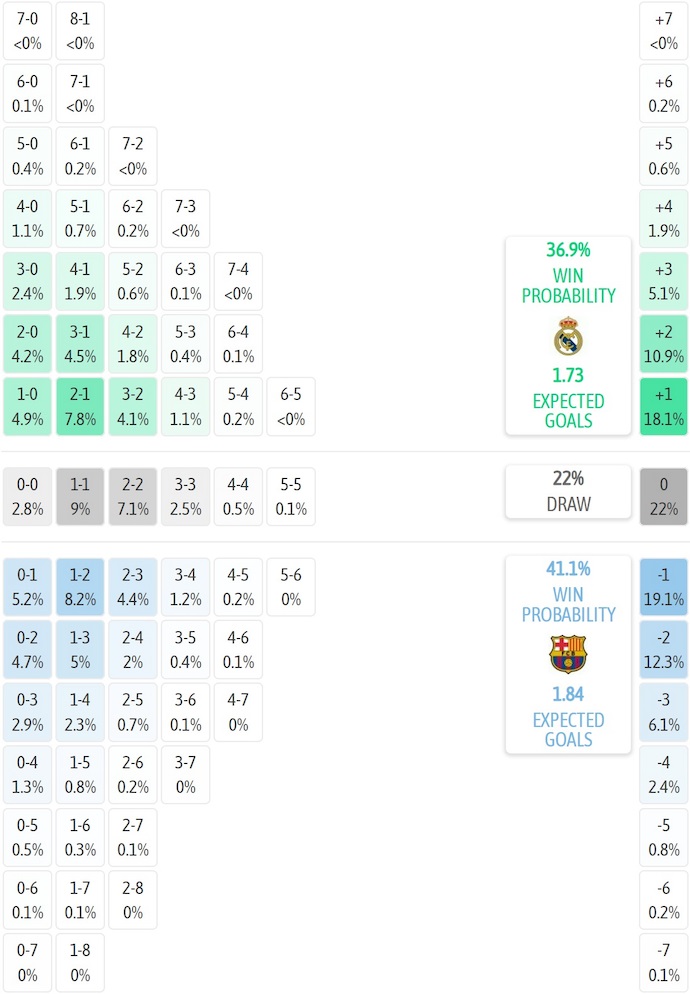Select the 0 margin draw cell

click(664, 497)
